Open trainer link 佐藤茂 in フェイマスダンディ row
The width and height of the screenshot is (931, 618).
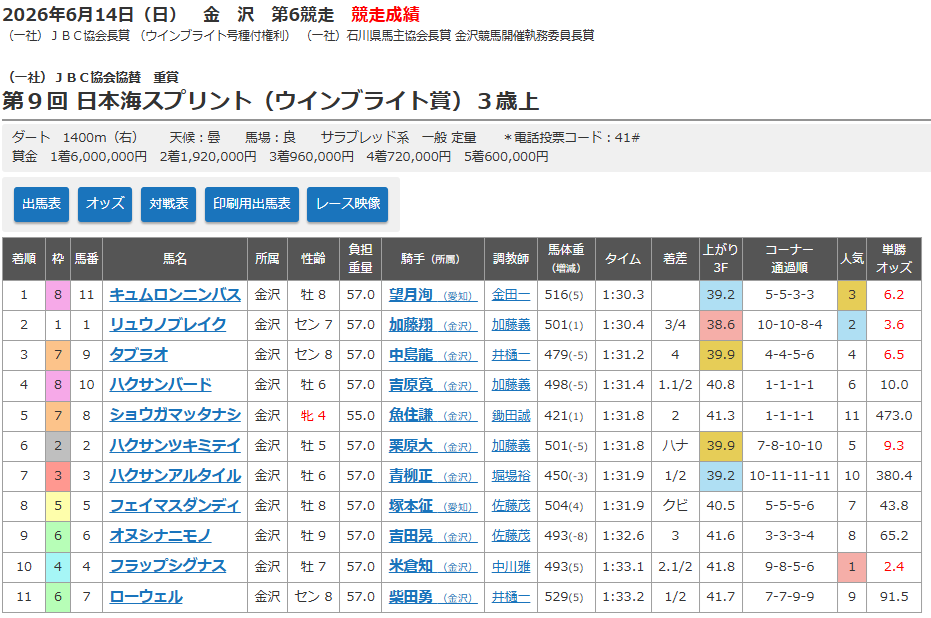511,506
